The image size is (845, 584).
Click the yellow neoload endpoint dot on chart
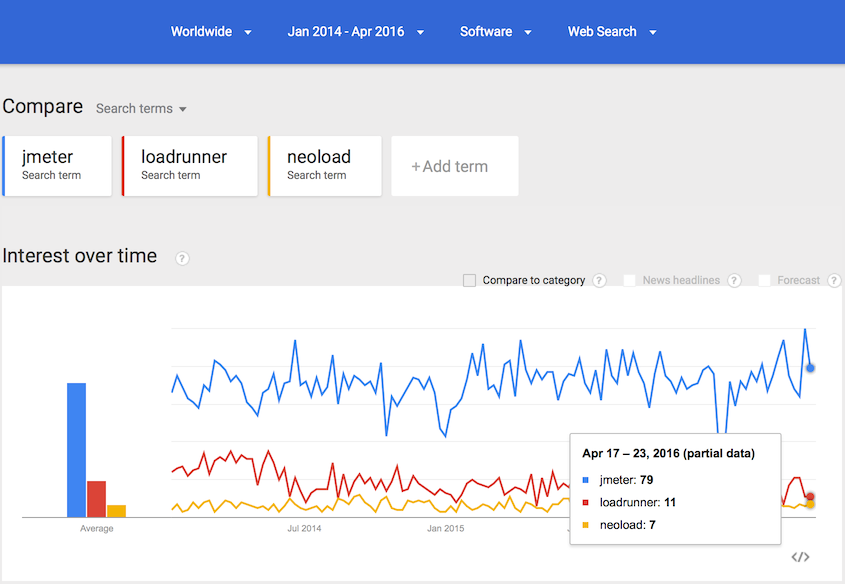click(x=810, y=504)
